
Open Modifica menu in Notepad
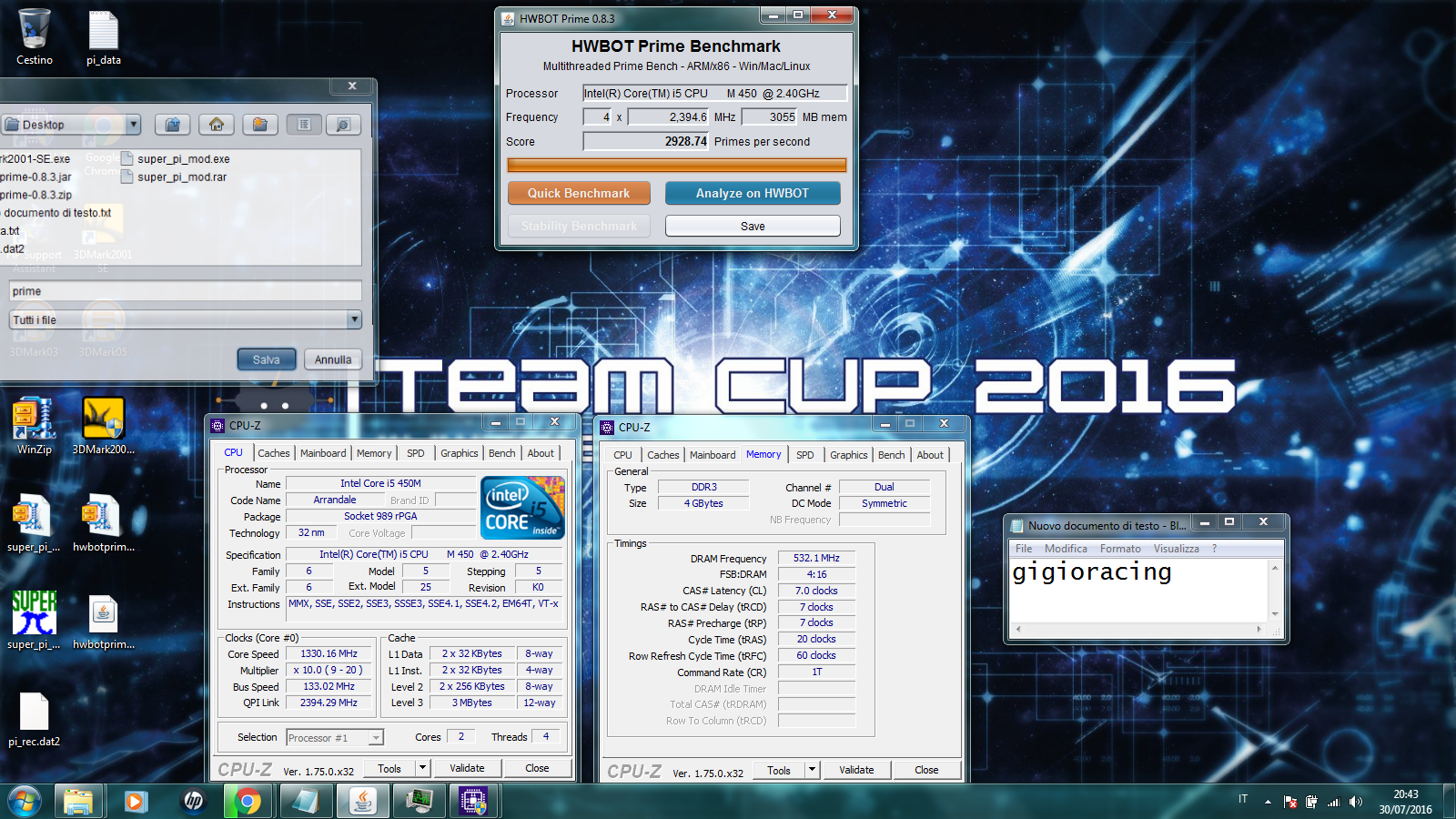[1066, 549]
